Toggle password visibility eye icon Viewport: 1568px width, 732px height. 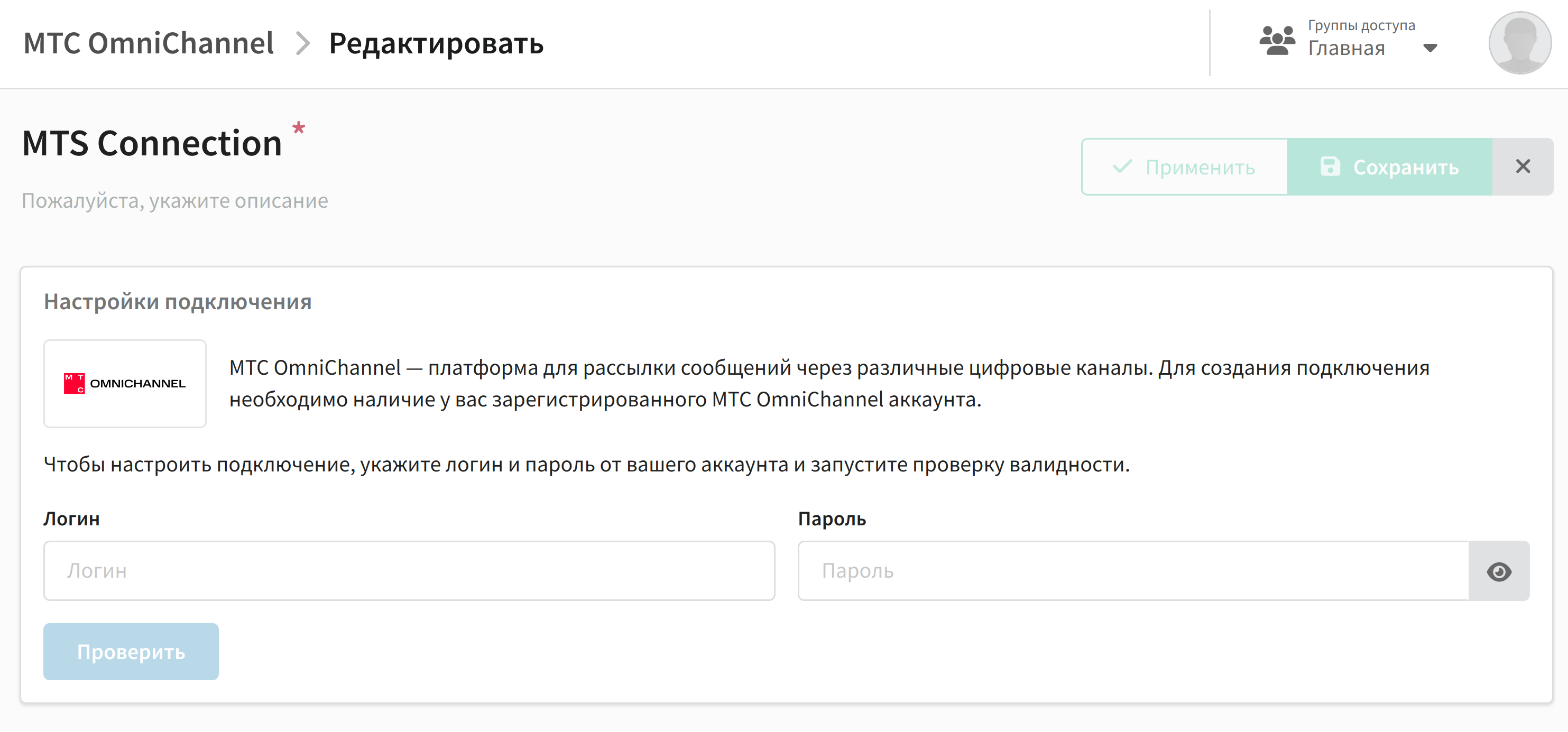1499,571
